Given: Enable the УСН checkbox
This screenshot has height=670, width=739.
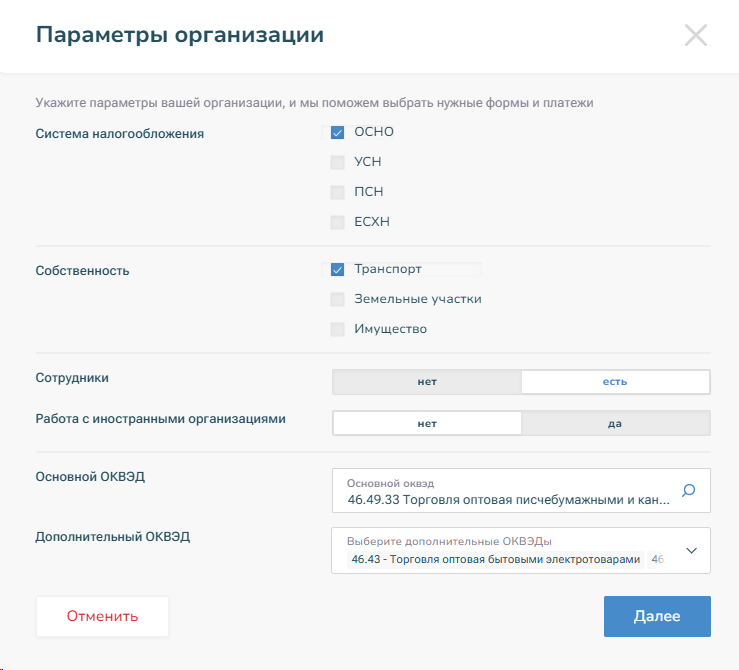Looking at the screenshot, I should point(338,162).
